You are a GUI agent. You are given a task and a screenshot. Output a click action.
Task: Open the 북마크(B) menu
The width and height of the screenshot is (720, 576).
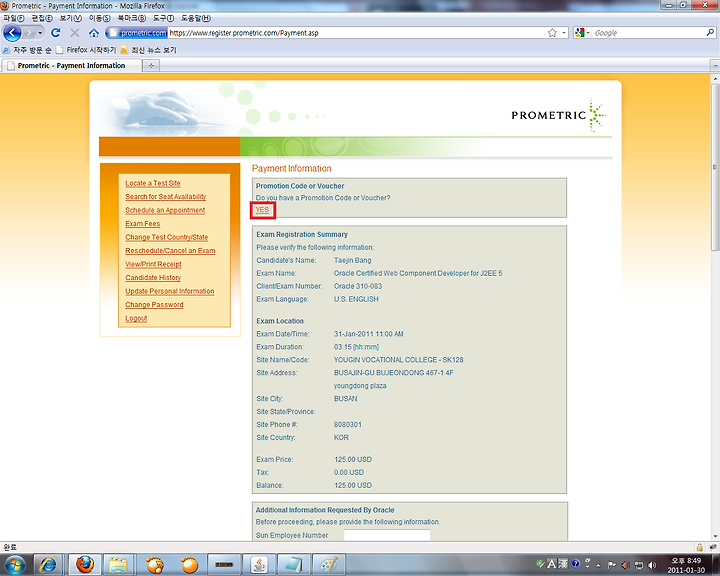pyautogui.click(x=132, y=18)
